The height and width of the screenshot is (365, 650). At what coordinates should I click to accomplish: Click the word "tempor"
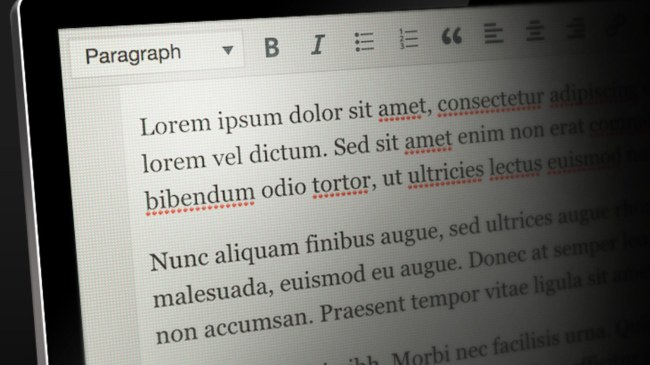tap(446, 299)
